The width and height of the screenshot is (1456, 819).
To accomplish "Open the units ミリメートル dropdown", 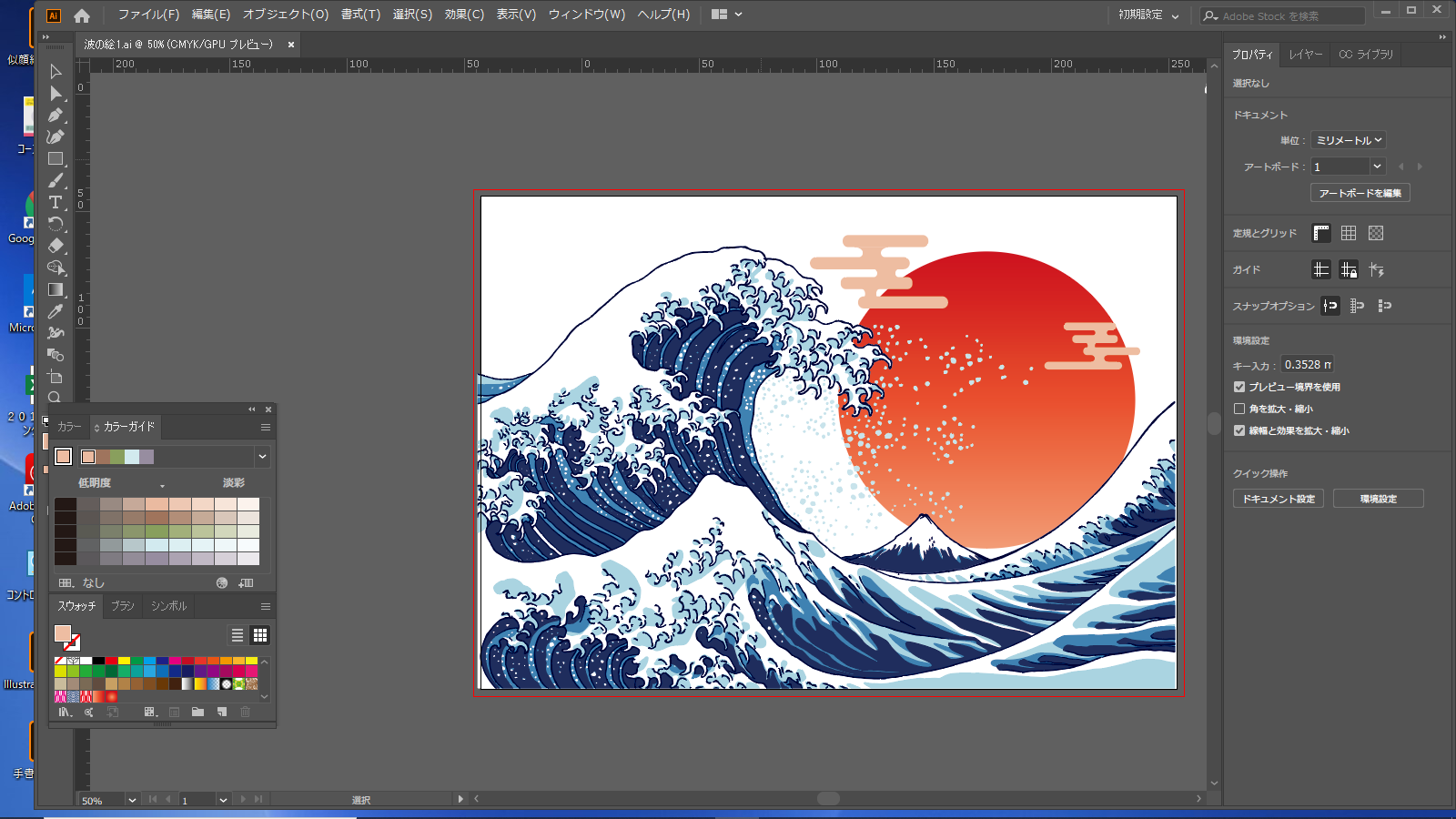I will 1349,140.
